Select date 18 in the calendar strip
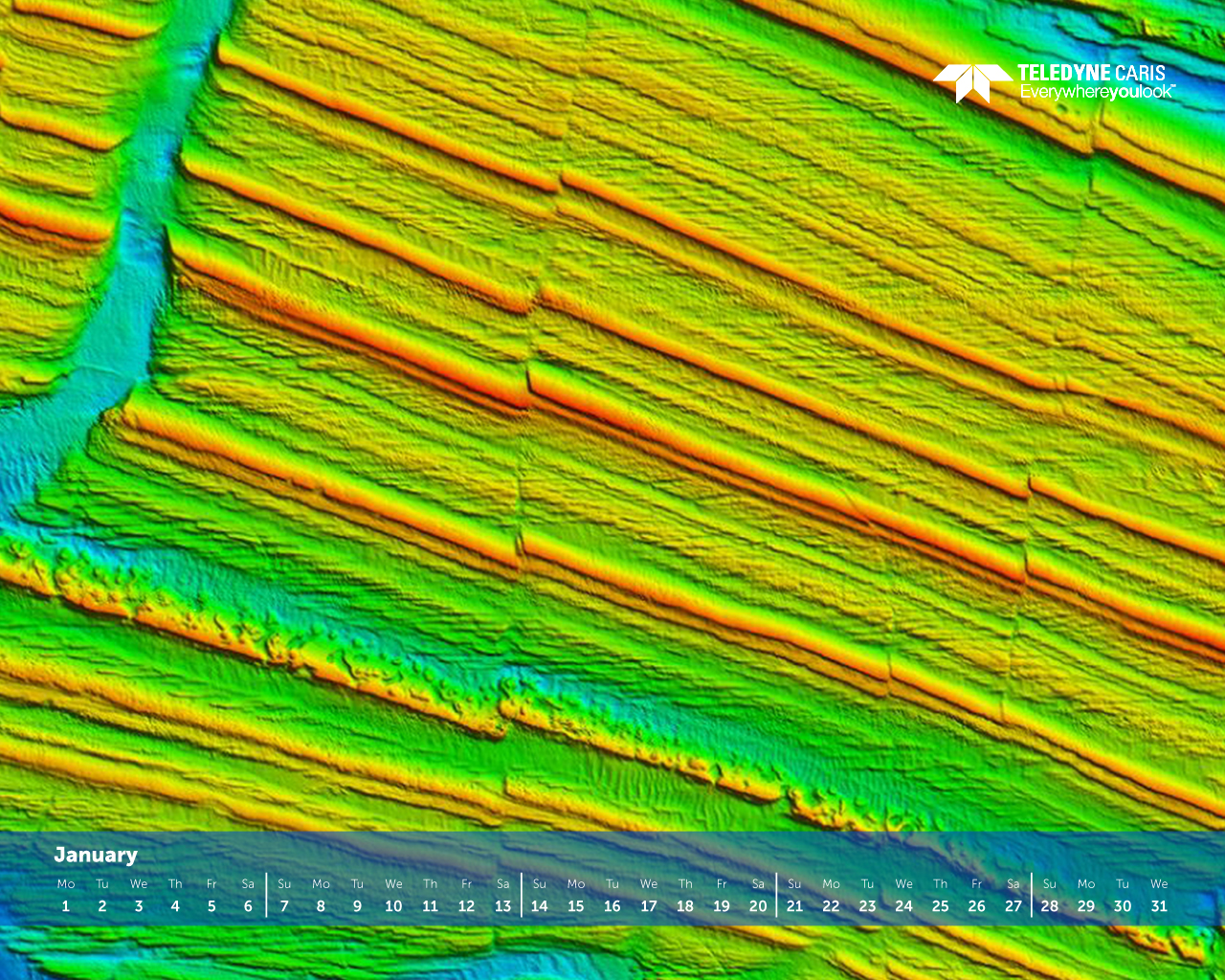Viewport: 1225px width, 980px height. tap(685, 905)
